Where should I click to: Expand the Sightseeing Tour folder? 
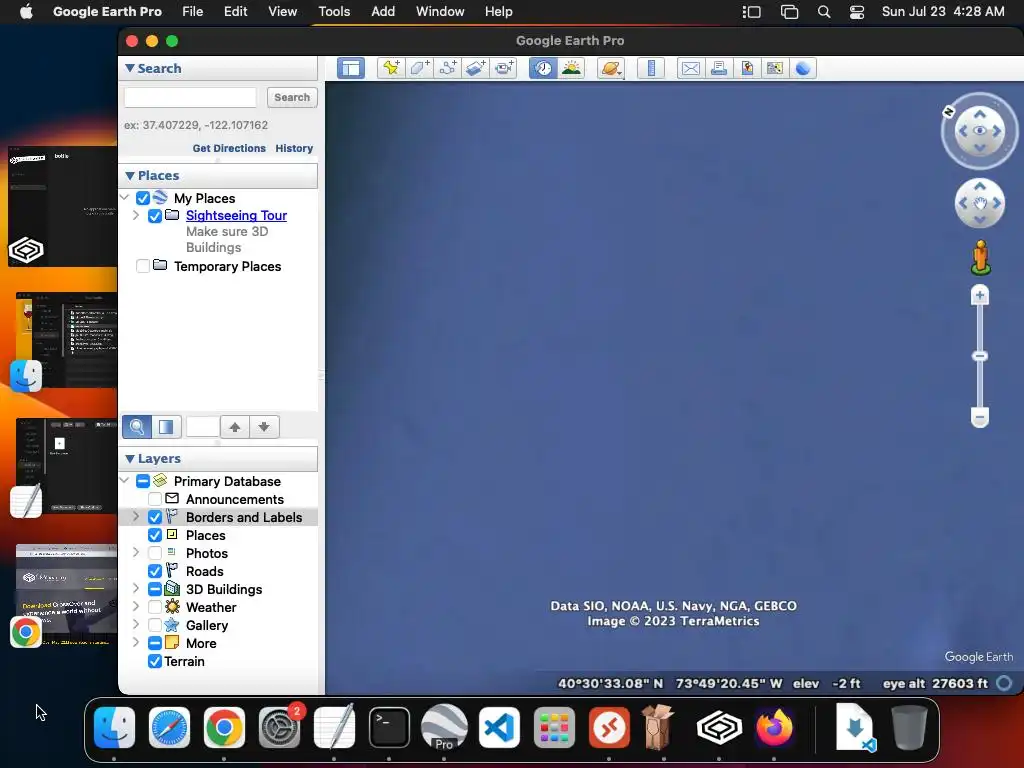click(136, 215)
